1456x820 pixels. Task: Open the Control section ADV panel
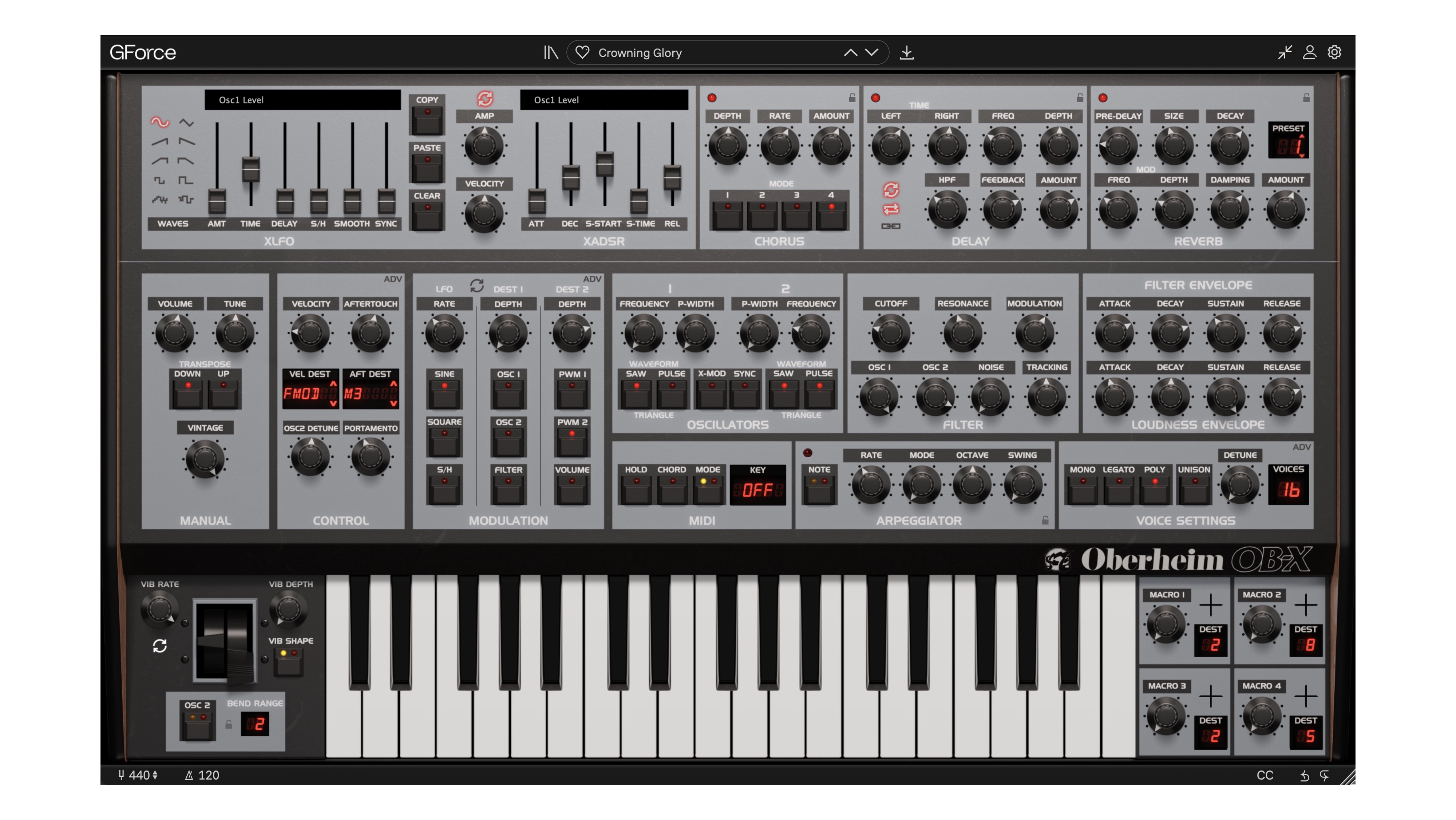tap(393, 279)
